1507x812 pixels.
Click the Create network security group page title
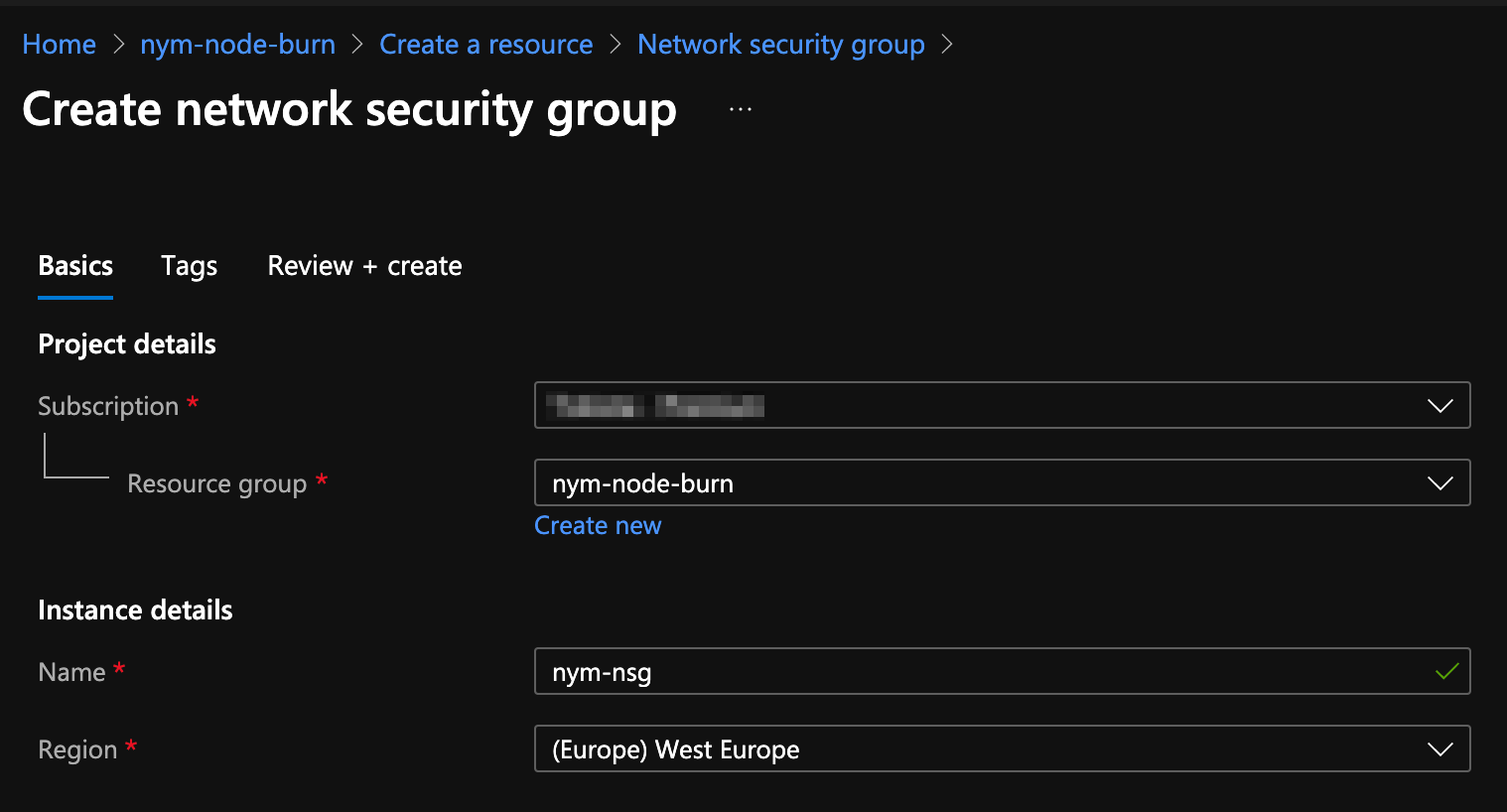pos(349,109)
